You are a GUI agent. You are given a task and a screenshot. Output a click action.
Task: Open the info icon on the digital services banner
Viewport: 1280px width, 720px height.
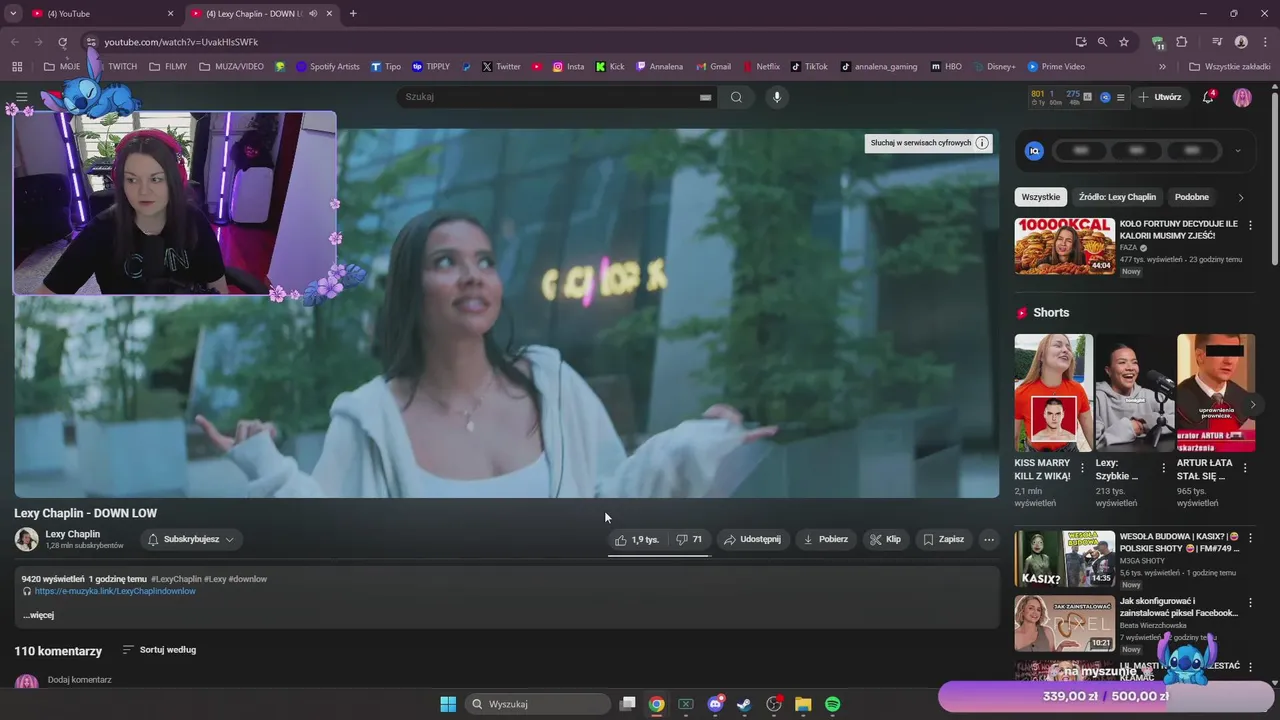(x=982, y=143)
